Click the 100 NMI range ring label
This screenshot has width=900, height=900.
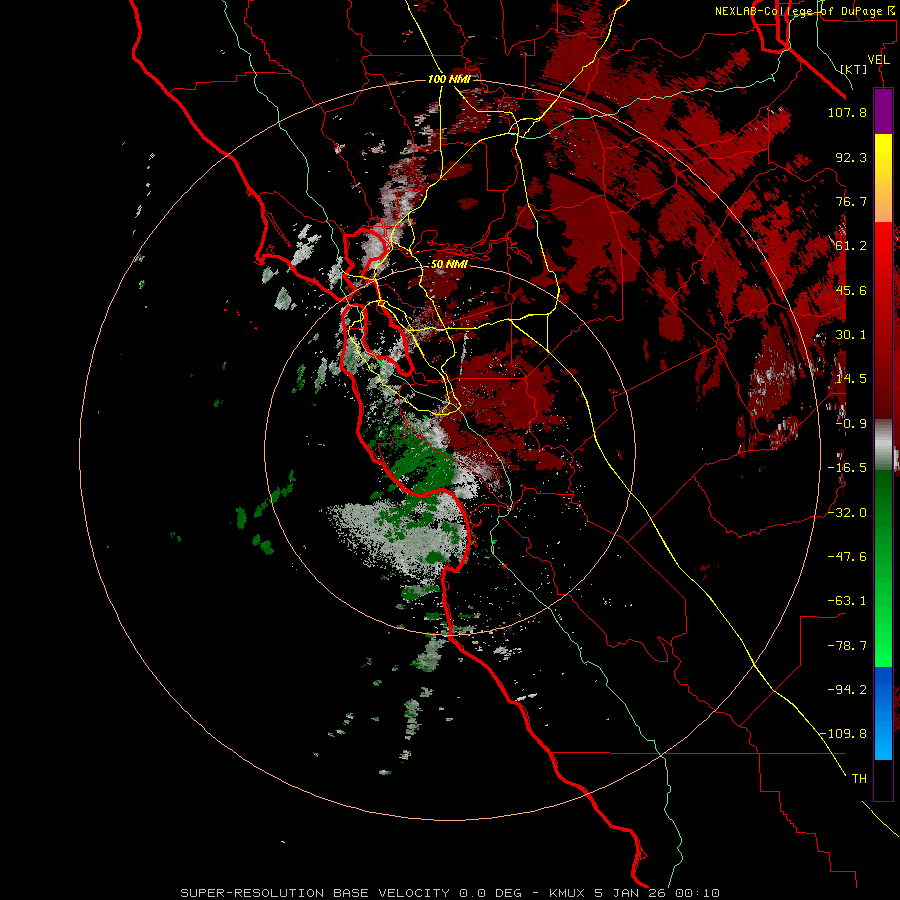[x=449, y=79]
